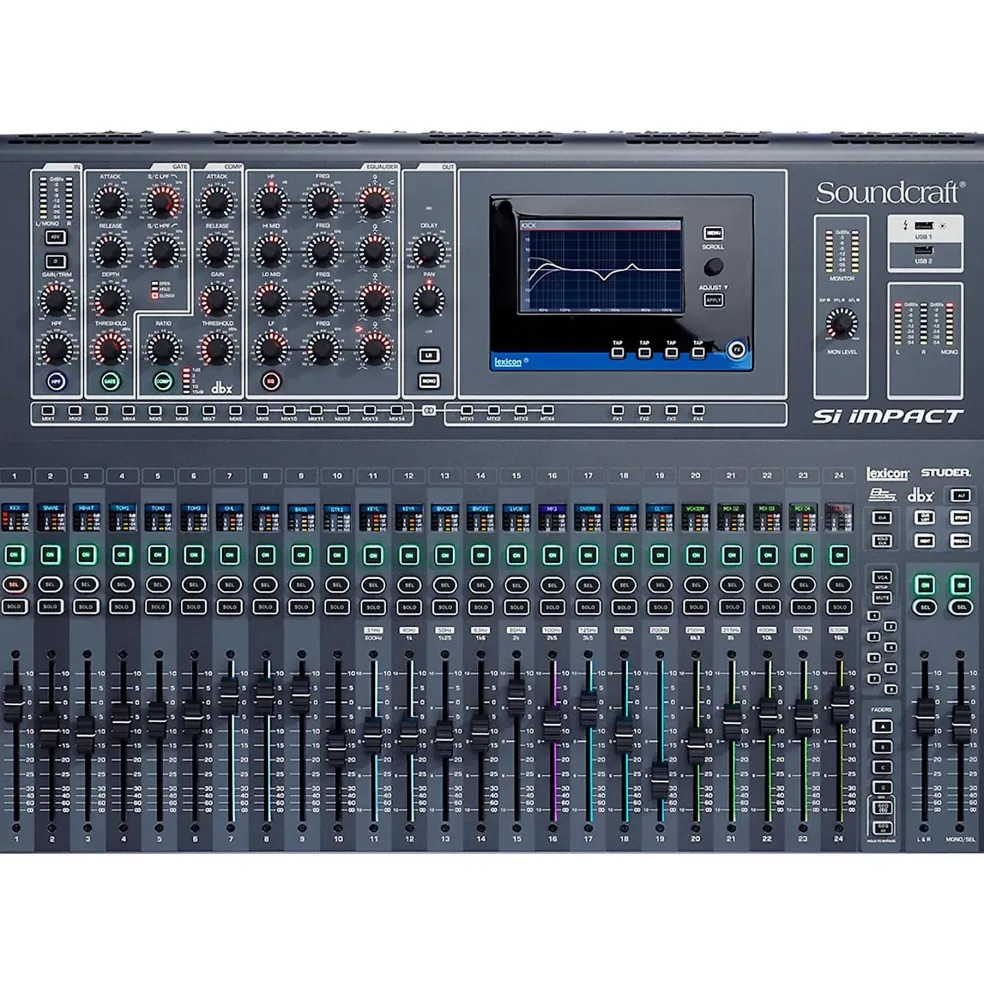Click the STORE button

960,518
